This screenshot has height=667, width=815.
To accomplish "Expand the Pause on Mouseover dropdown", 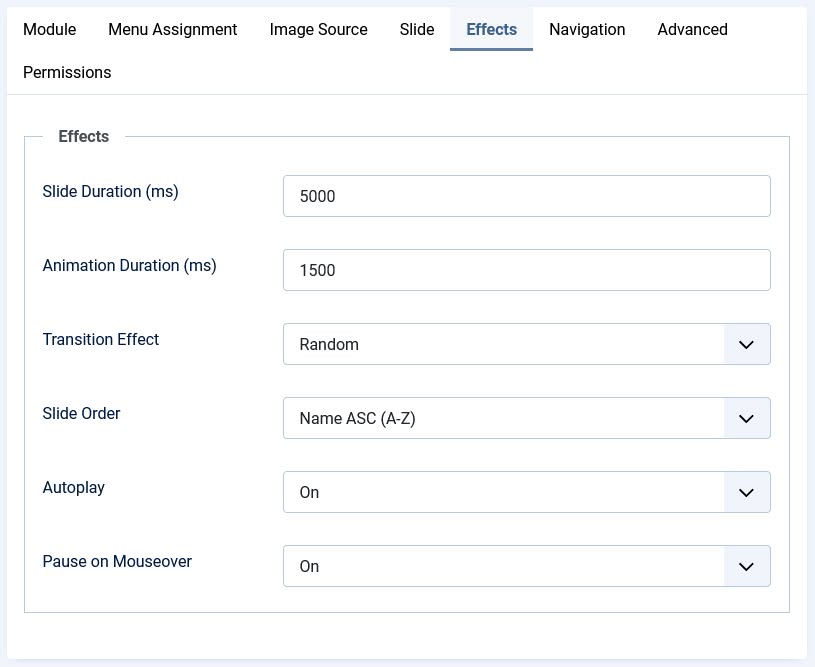I will [x=527, y=566].
